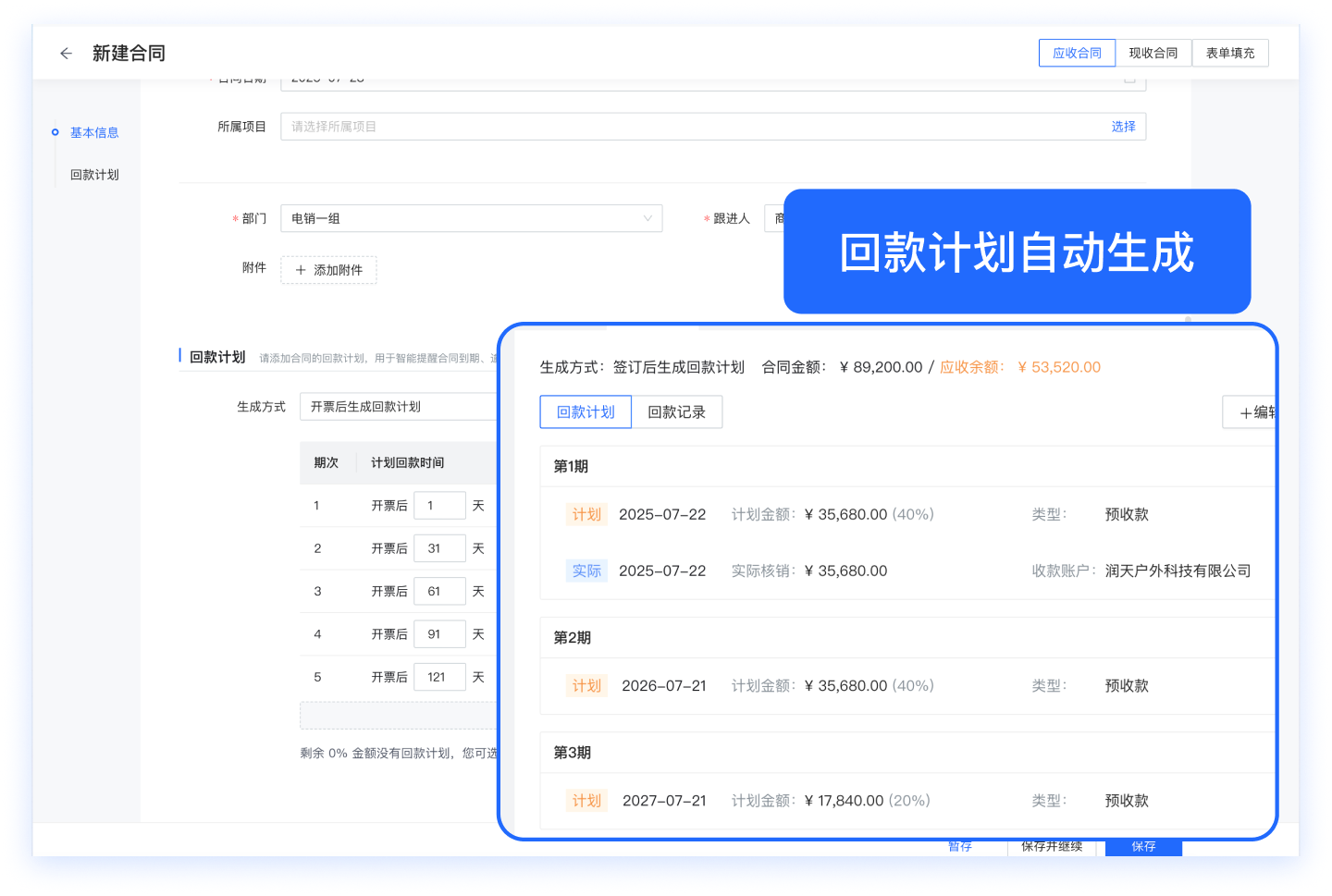The width and height of the screenshot is (1332, 896).
Task: Click the 计划 tag in 第2期
Action: (x=586, y=686)
